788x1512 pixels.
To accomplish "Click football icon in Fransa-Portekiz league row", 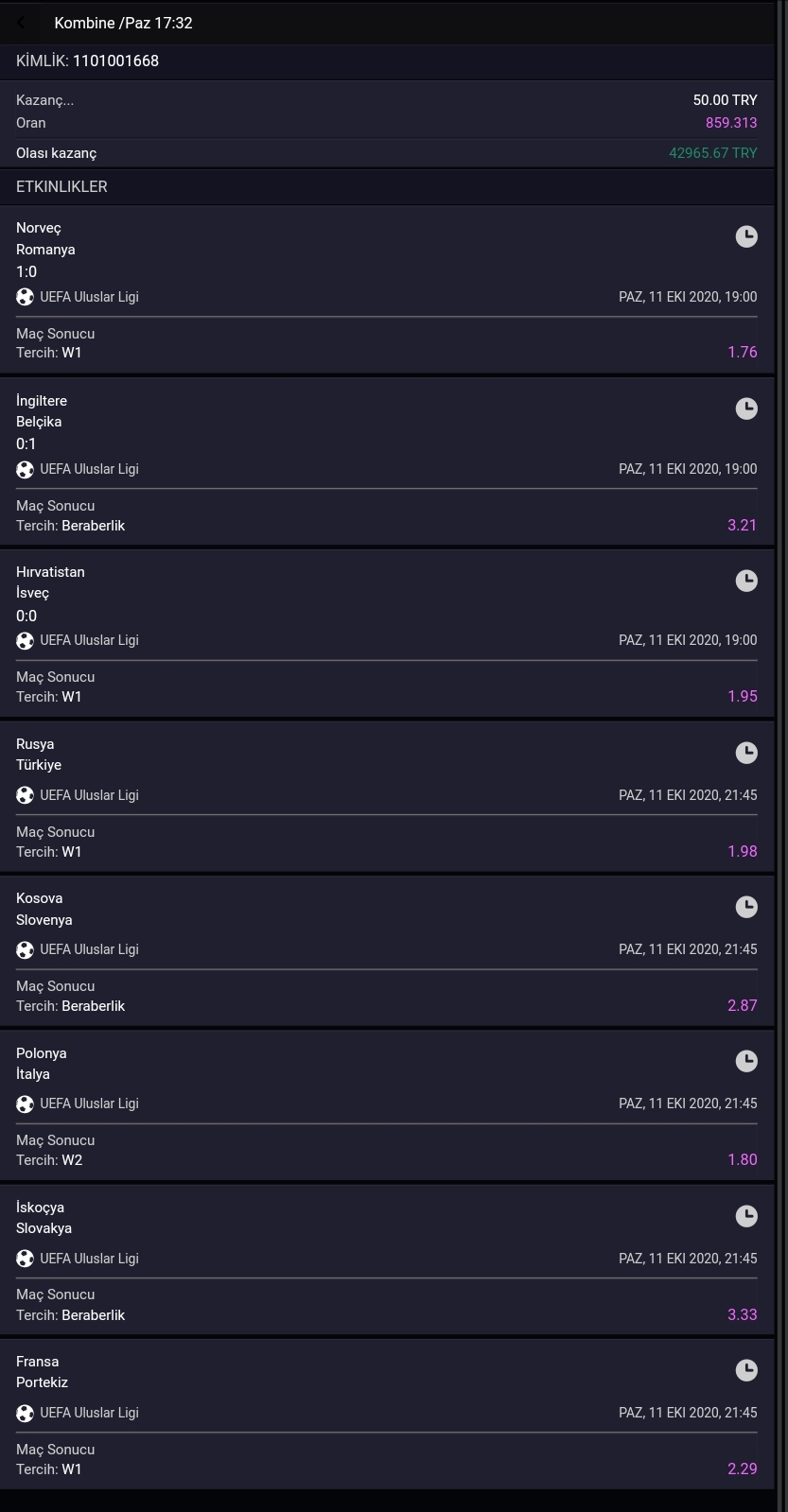I will [x=26, y=1413].
